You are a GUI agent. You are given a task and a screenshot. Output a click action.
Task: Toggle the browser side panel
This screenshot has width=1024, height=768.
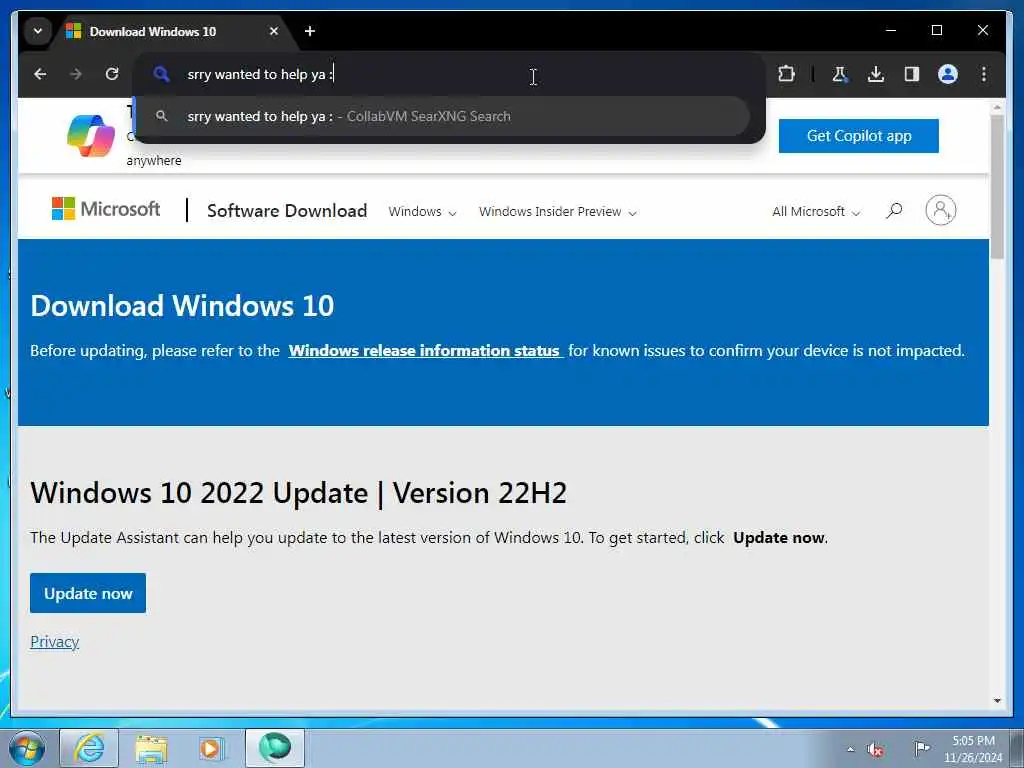[912, 74]
